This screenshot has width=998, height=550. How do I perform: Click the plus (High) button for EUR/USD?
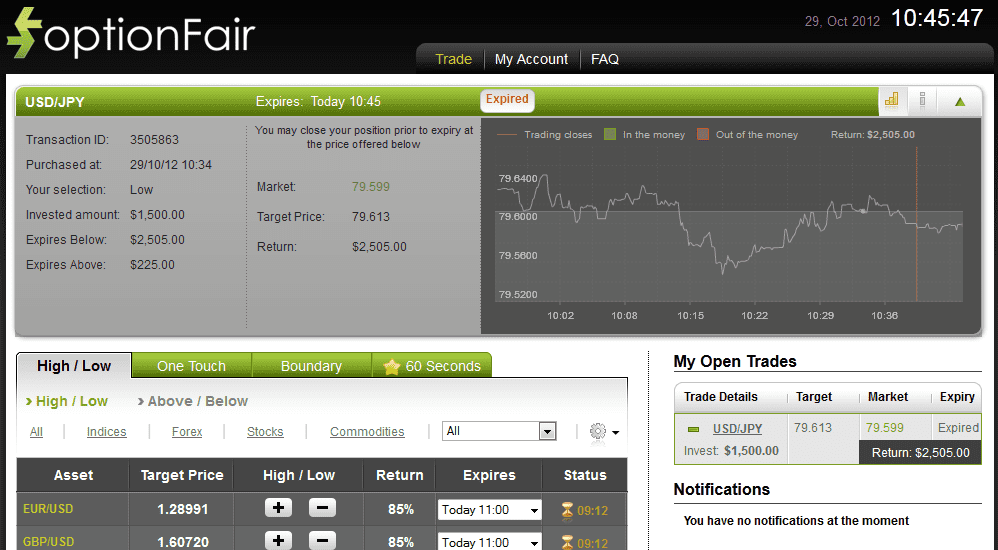pyautogui.click(x=278, y=508)
